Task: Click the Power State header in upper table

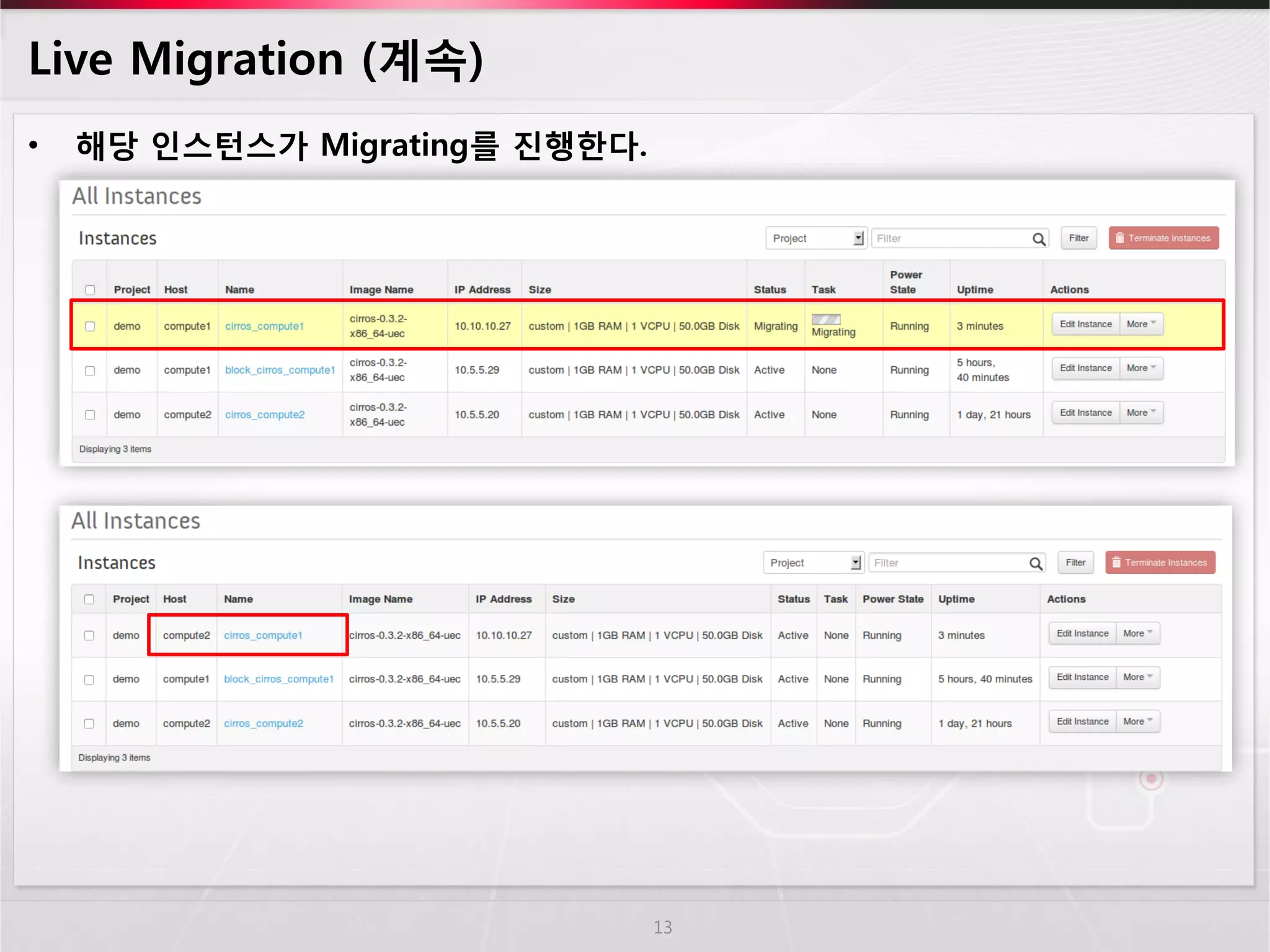Action: coord(906,282)
